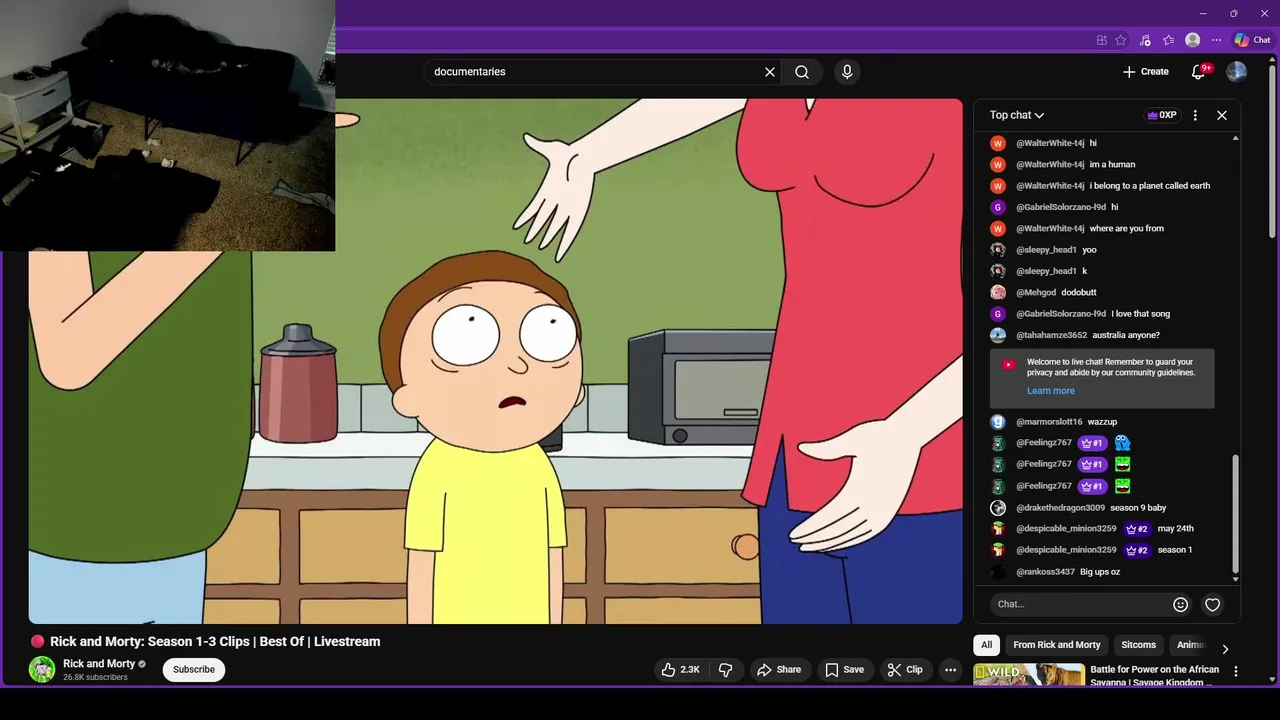Screen dimensions: 1280x720
Task: Click the video player to pause
Action: pos(495,361)
